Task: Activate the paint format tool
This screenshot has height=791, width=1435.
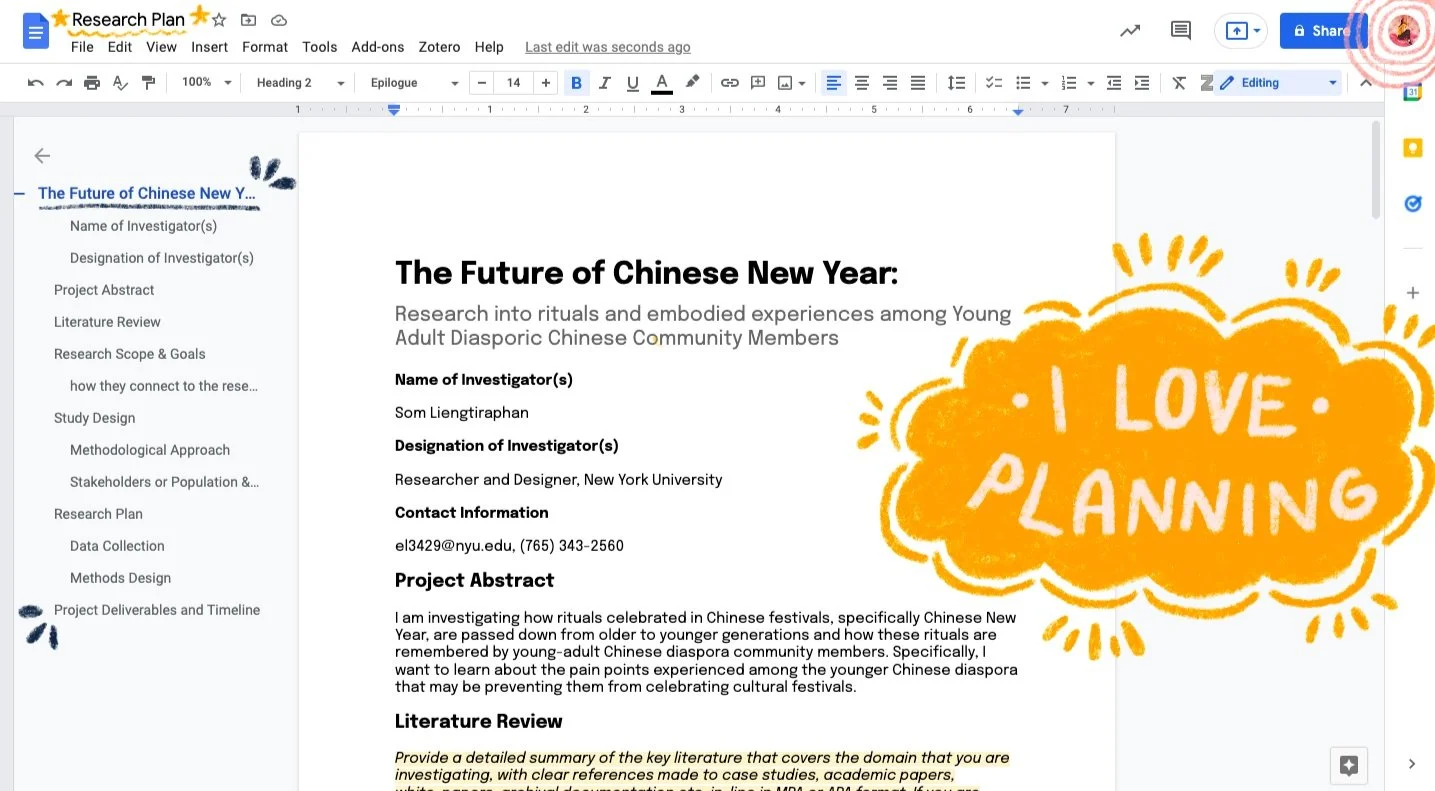Action: [x=148, y=83]
